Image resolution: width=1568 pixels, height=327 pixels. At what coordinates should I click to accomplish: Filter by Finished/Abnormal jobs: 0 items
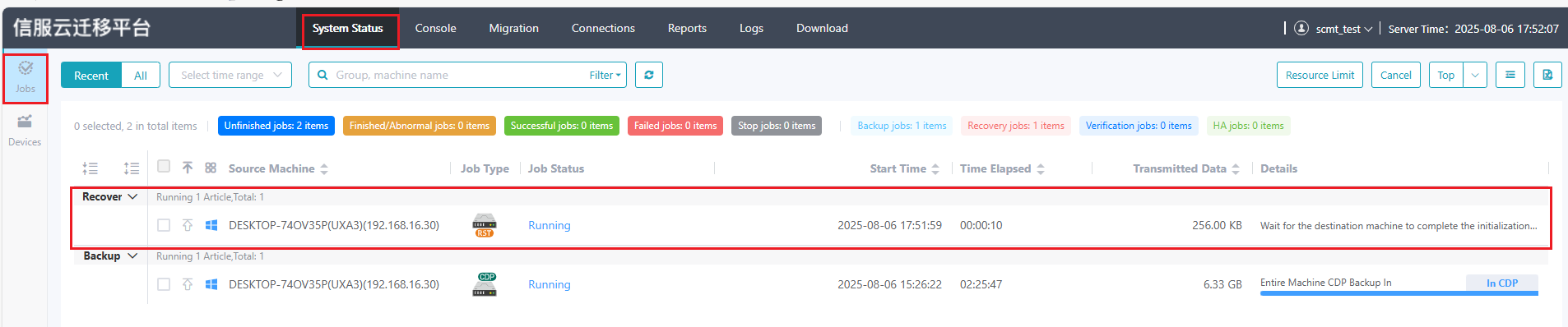(420, 126)
